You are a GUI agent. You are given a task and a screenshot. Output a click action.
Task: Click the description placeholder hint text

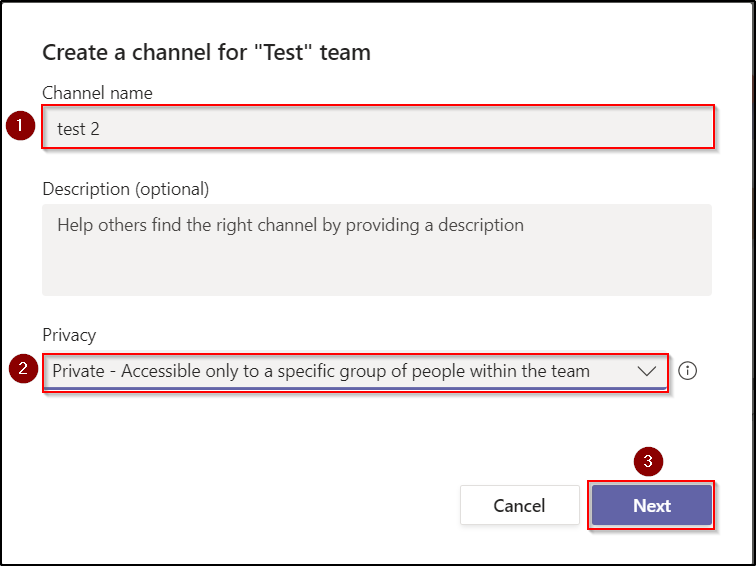point(290,225)
